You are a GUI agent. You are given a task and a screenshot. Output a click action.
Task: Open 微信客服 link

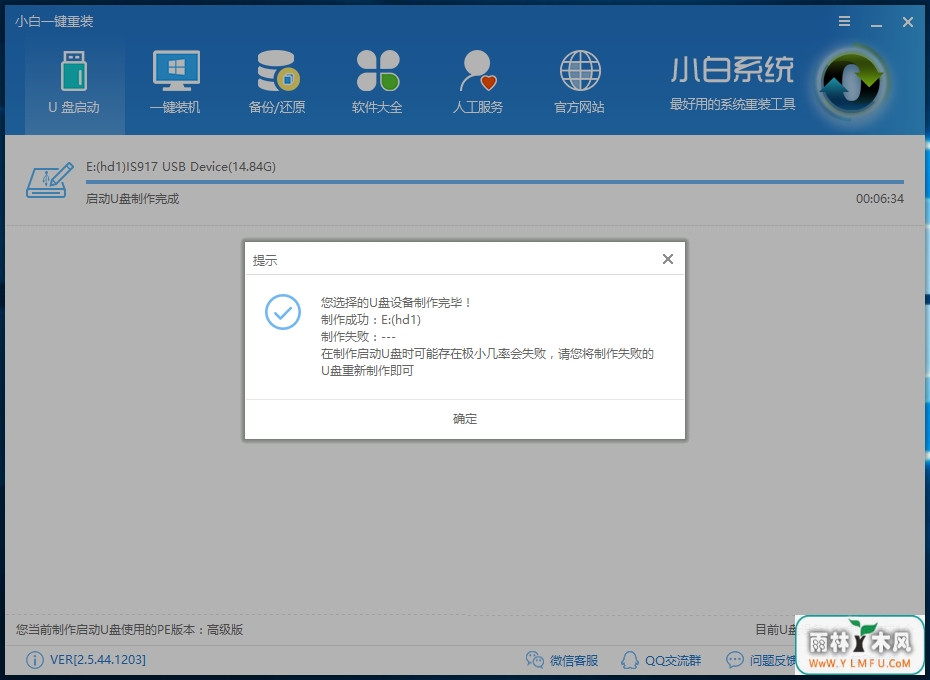click(x=562, y=660)
